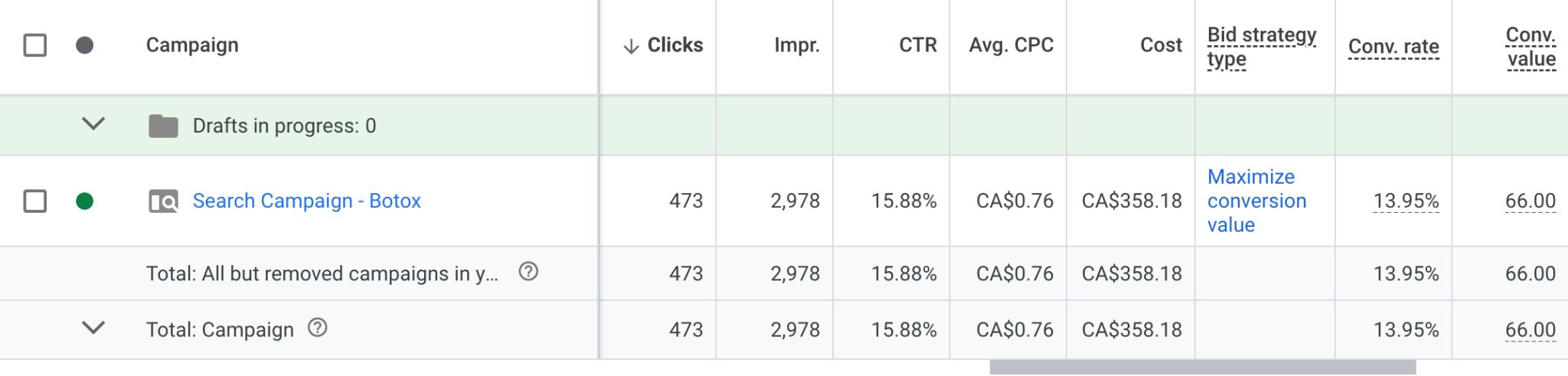
Task: Click the green enabled status dot
Action: click(85, 201)
